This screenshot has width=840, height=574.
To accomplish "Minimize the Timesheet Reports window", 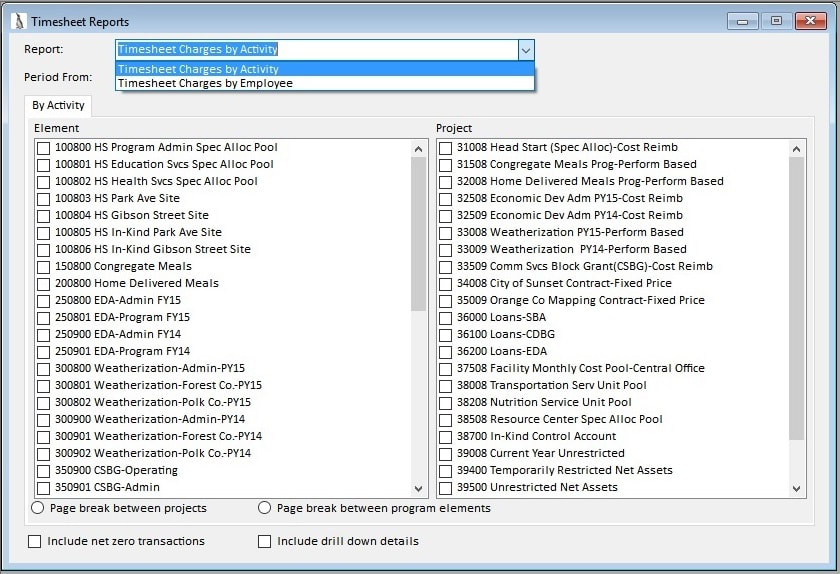I will click(742, 21).
